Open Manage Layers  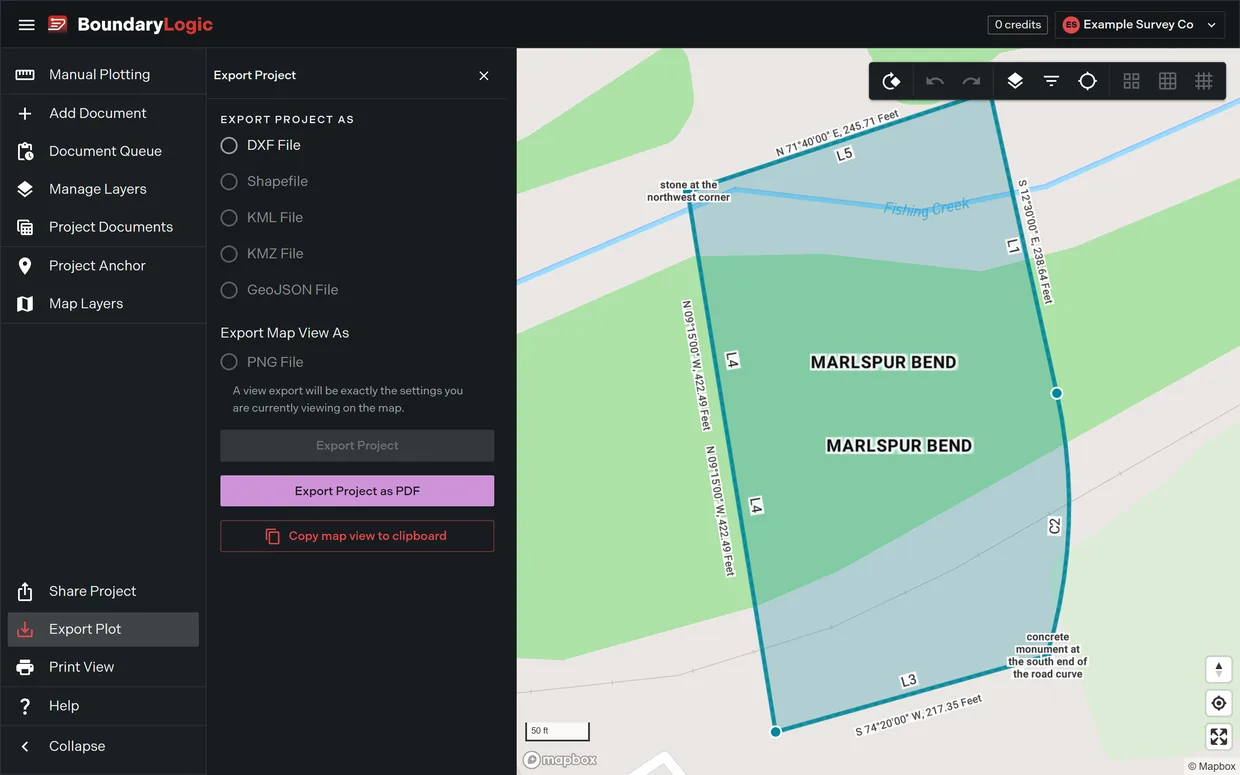coord(103,189)
